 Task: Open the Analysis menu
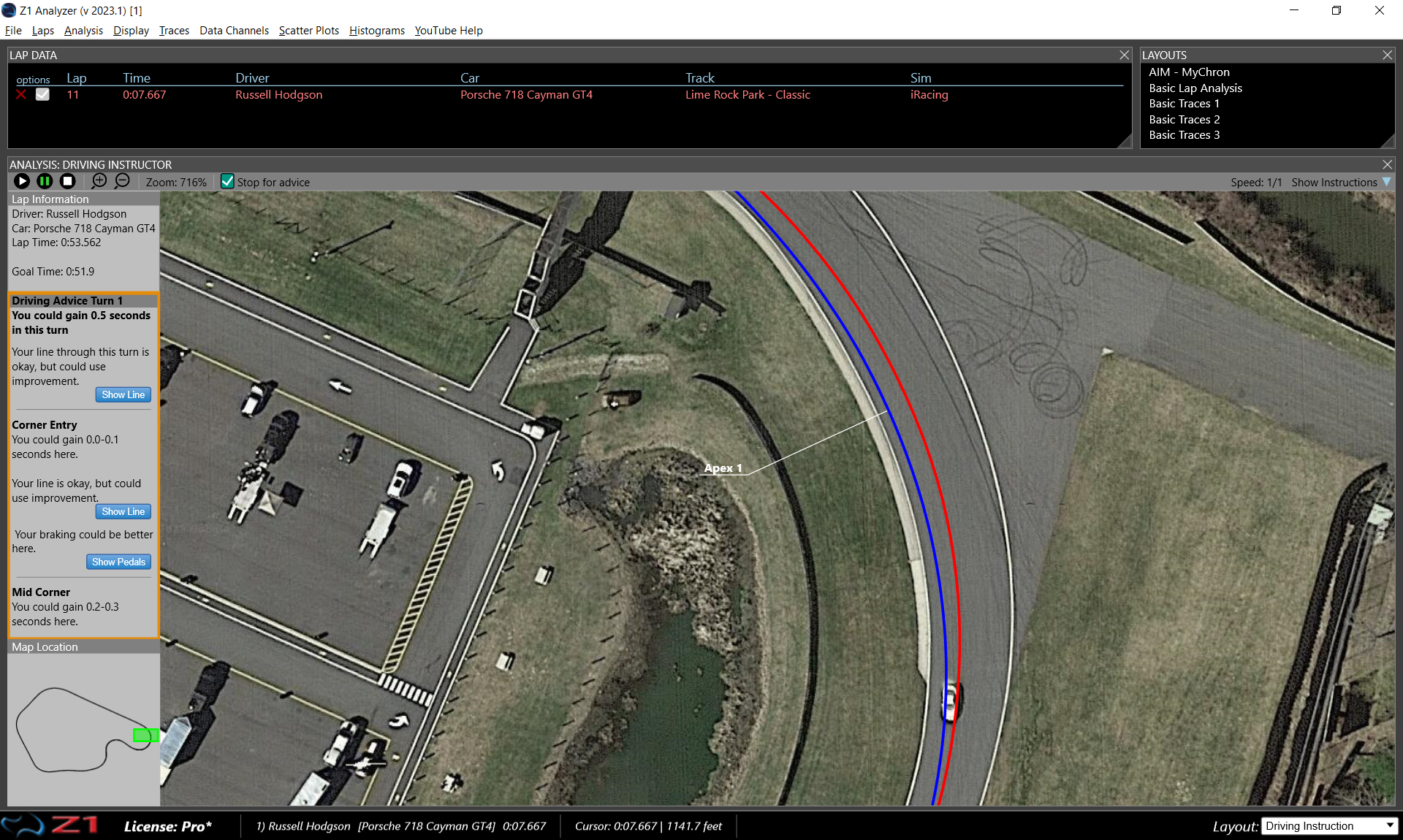tap(83, 31)
